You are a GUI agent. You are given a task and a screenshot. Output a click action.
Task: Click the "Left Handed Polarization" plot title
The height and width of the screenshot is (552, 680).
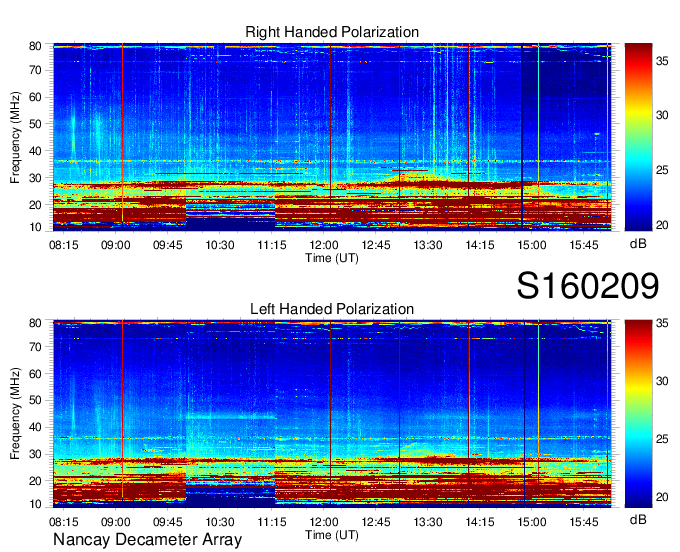point(332,309)
